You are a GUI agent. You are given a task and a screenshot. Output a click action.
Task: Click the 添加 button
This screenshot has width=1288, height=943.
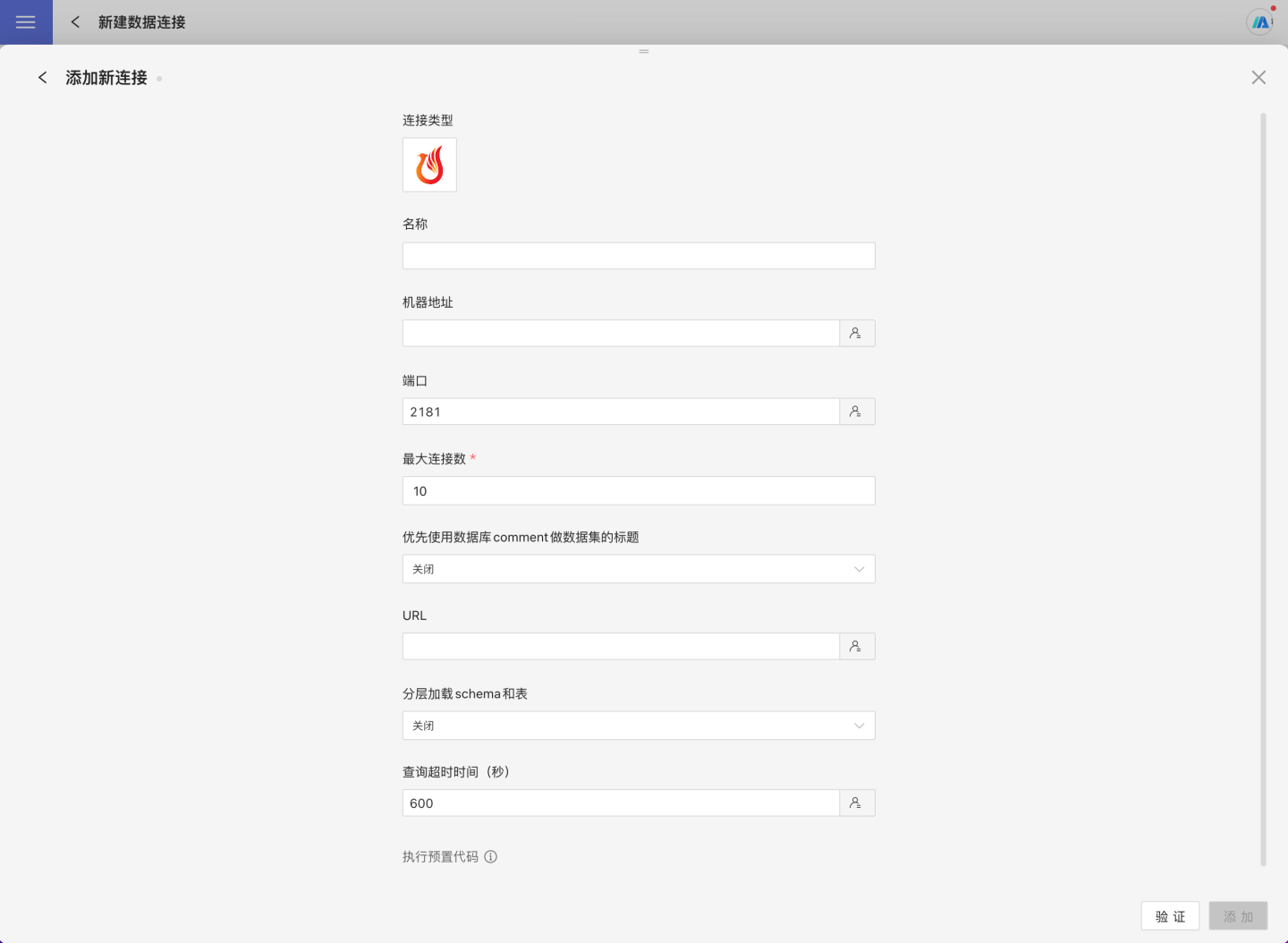(x=1238, y=916)
